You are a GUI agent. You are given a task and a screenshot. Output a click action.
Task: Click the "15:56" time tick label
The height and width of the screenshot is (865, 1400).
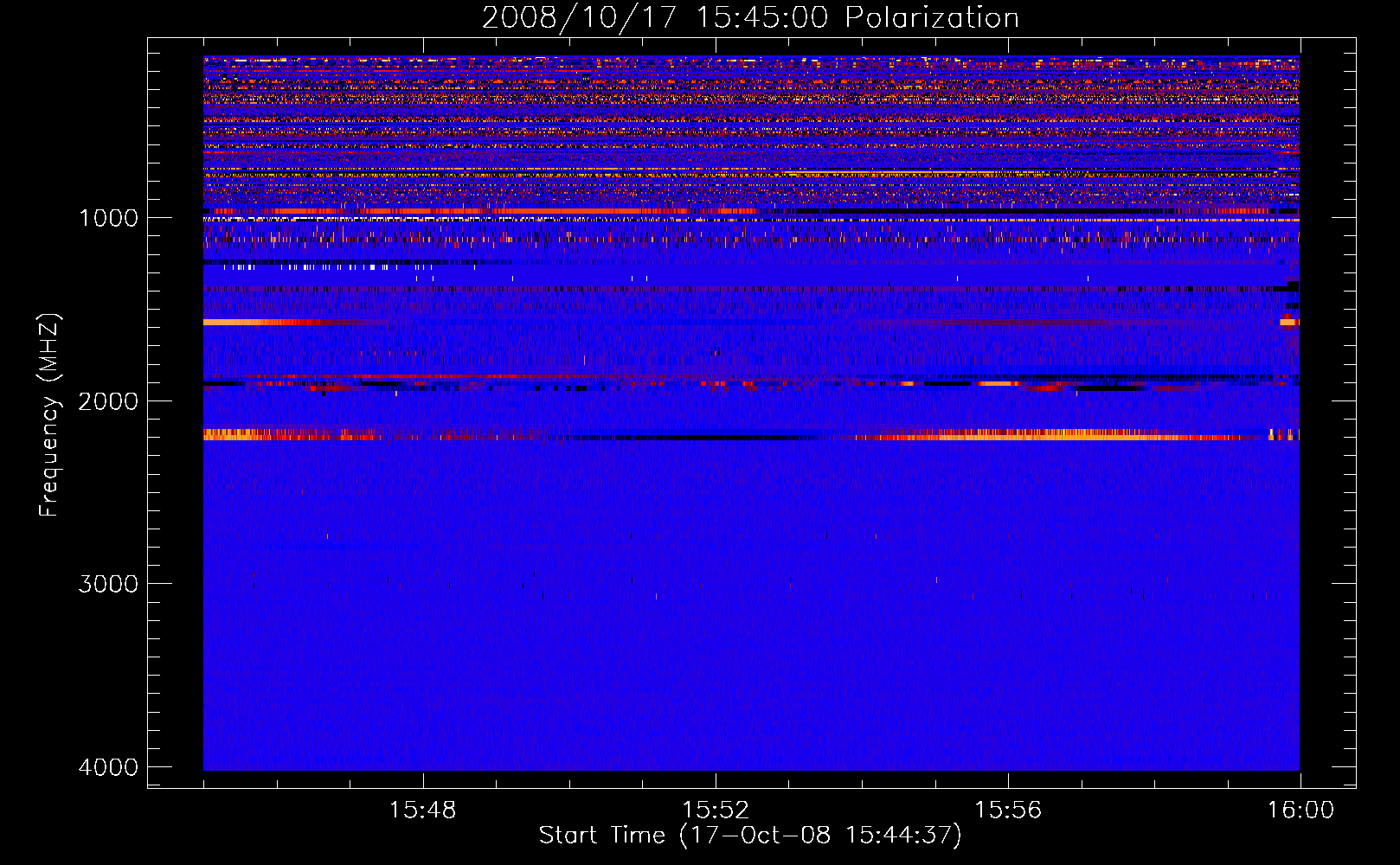pos(1008,811)
